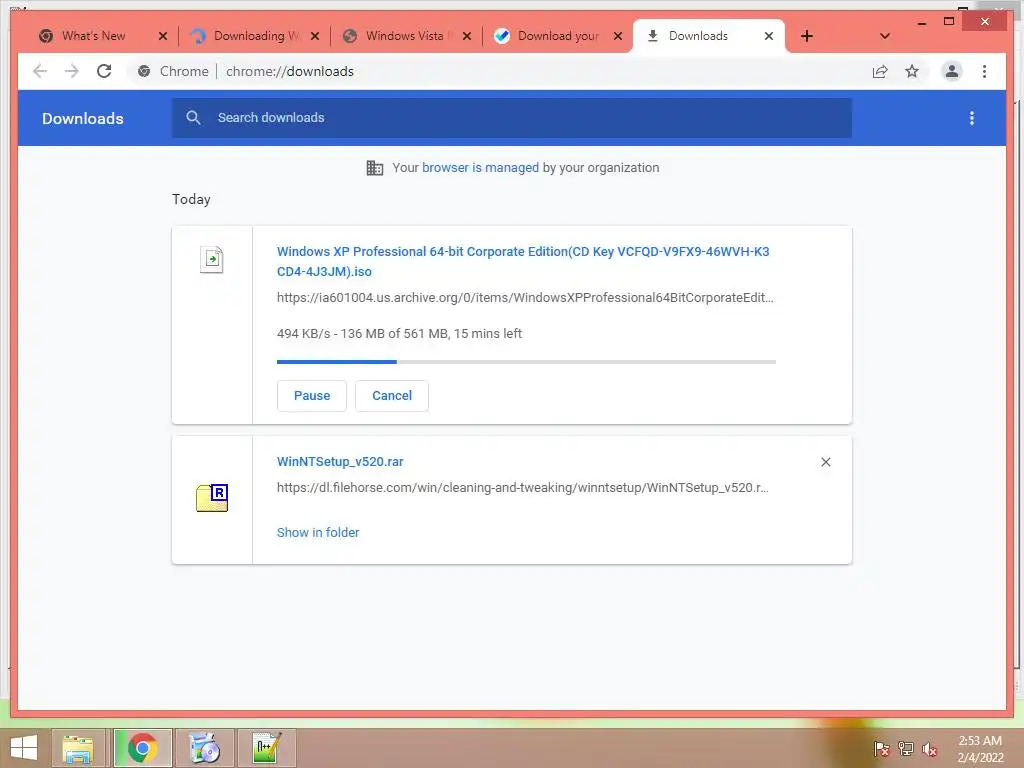Click the WinNTSetup rar file icon

[212, 498]
